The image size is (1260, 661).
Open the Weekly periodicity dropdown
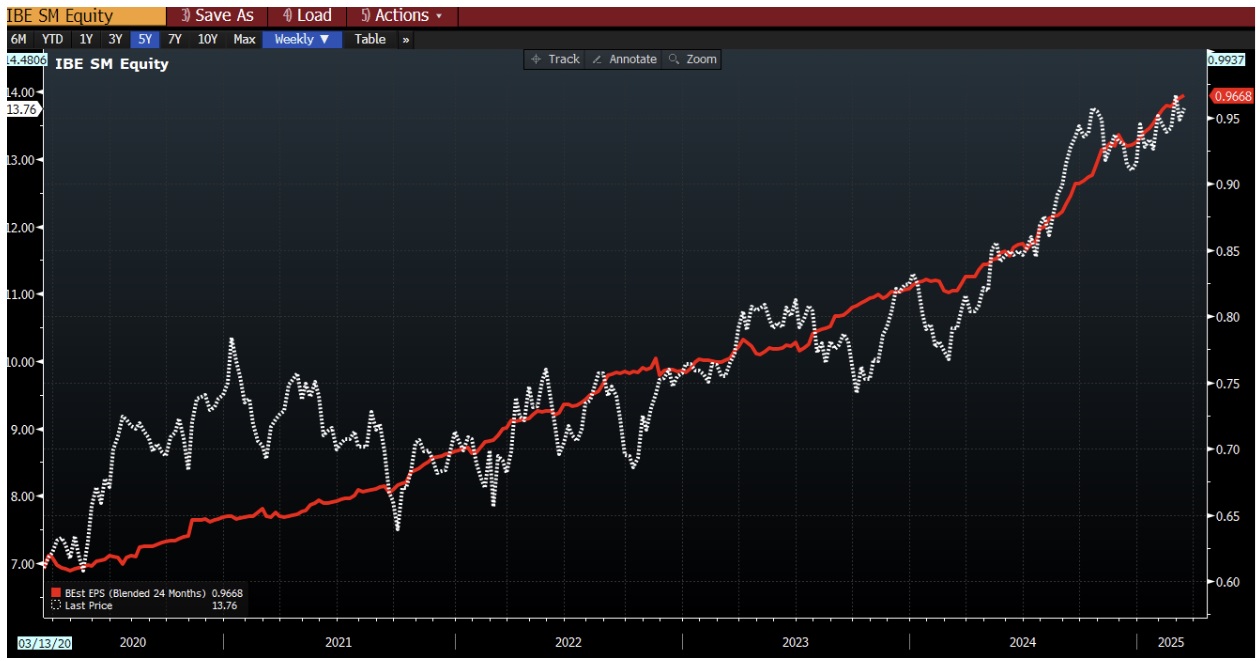pyautogui.click(x=301, y=39)
